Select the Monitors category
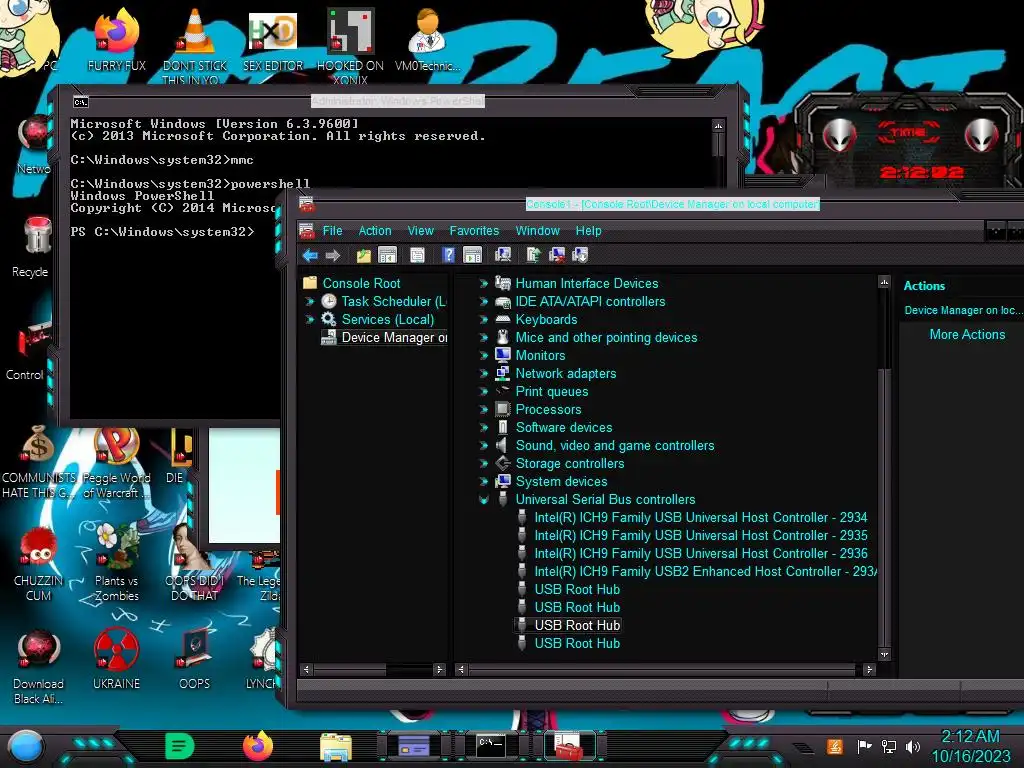 [540, 355]
